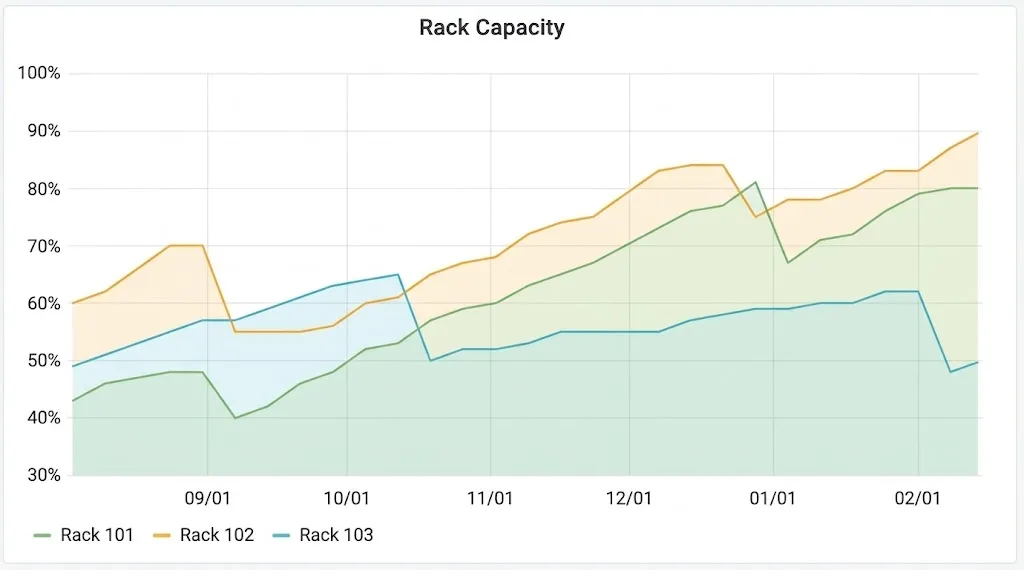
Task: Click the green Rack 101 legend swatch
Action: [43, 536]
